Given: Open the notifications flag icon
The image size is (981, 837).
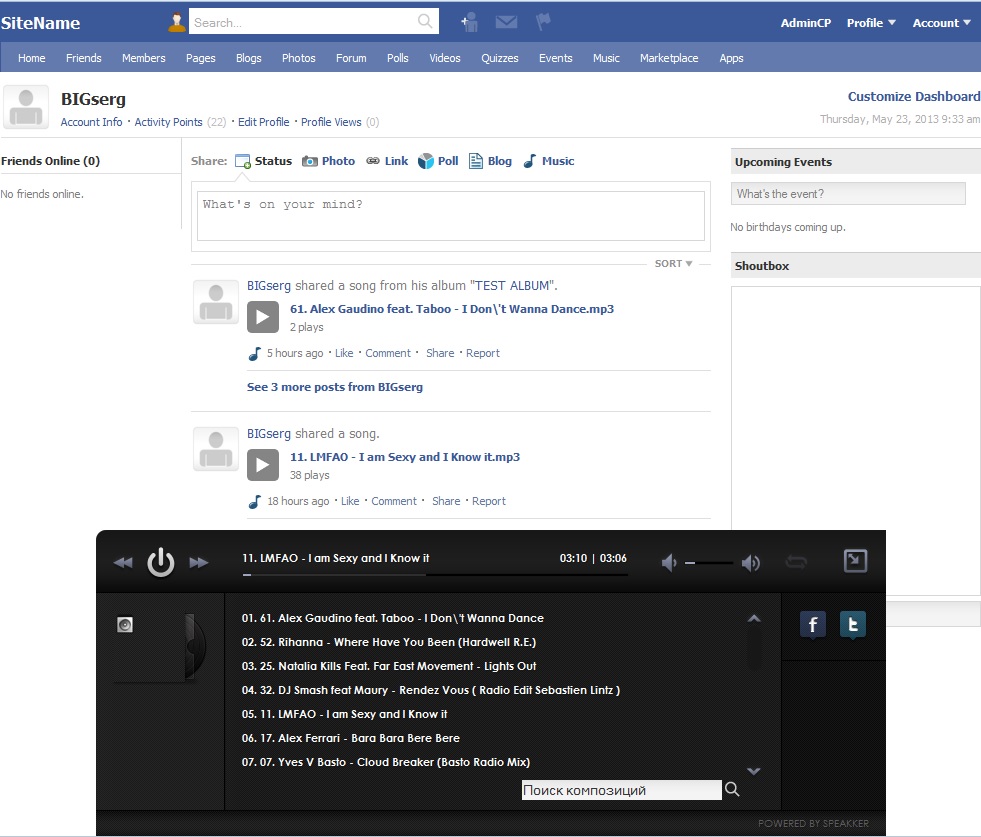Looking at the screenshot, I should click(543, 22).
